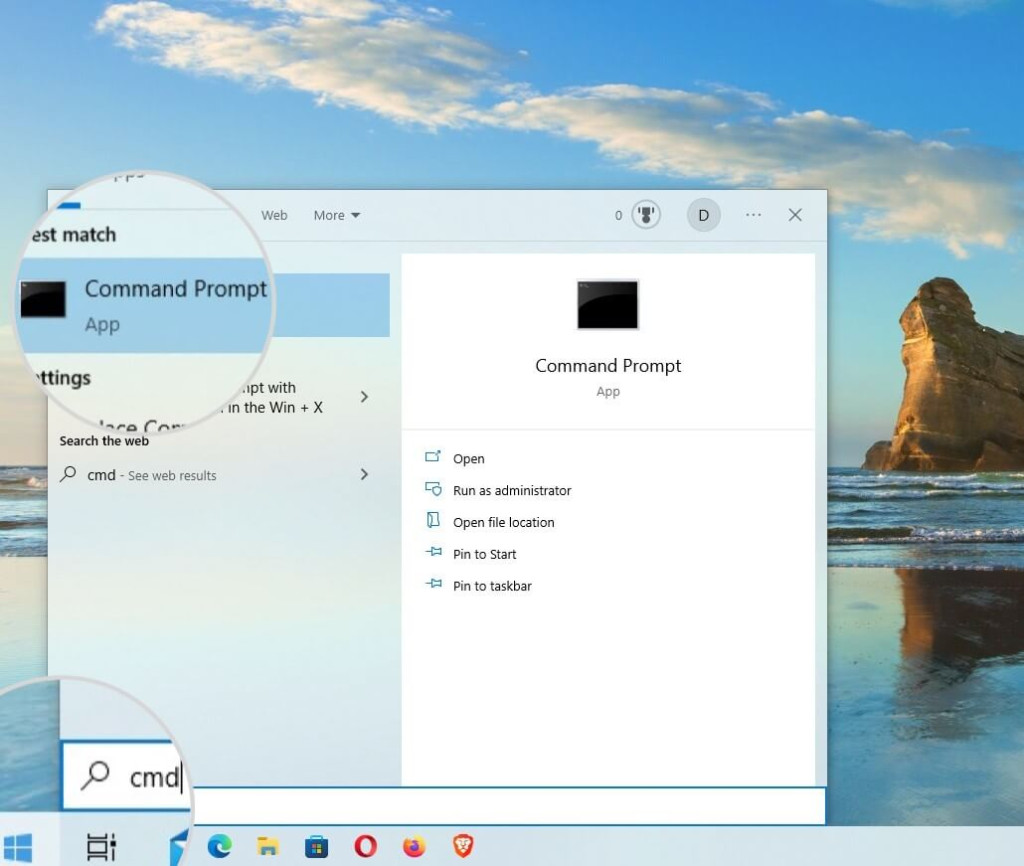
Task: Open File Explorer from the taskbar
Action: click(268, 847)
